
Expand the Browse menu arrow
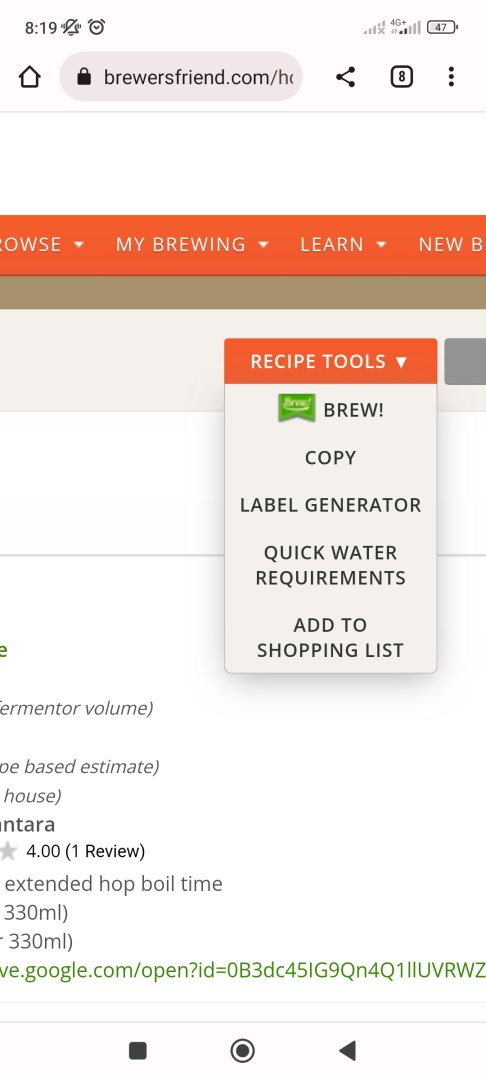(x=78, y=245)
